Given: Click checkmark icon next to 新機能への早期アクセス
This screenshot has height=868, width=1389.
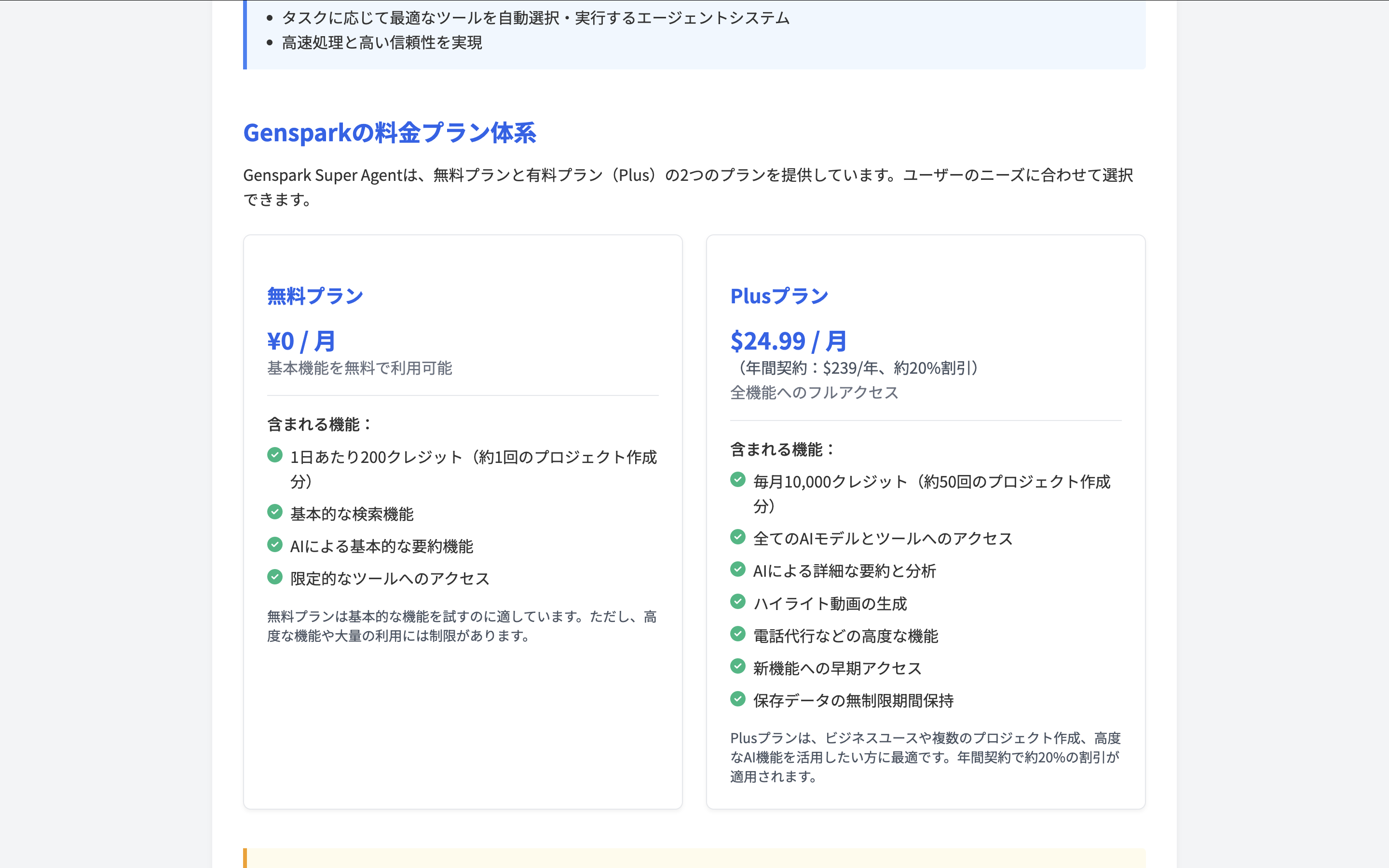Looking at the screenshot, I should pos(737,666).
